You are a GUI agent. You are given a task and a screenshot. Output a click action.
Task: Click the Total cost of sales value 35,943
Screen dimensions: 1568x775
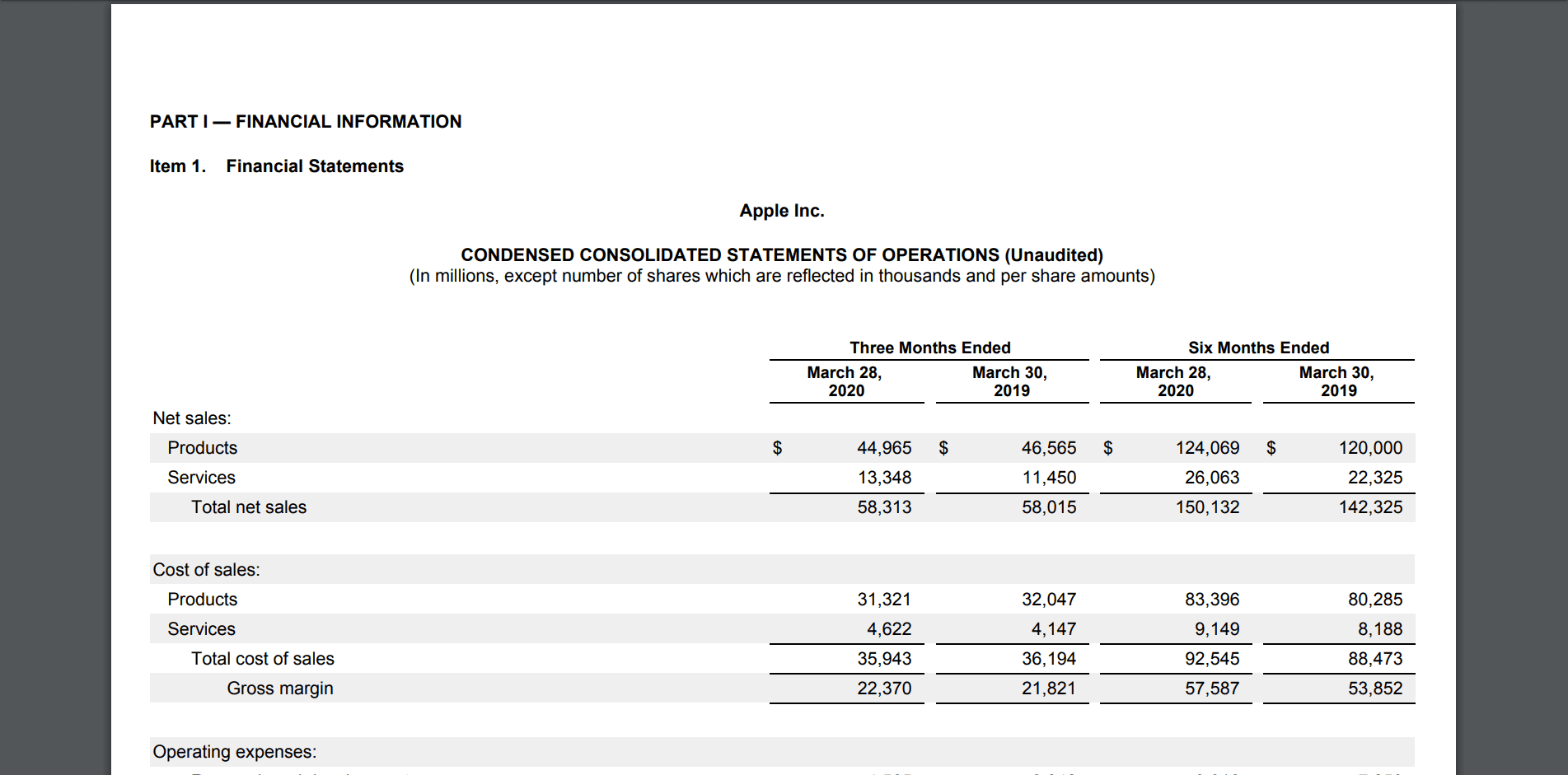884,659
